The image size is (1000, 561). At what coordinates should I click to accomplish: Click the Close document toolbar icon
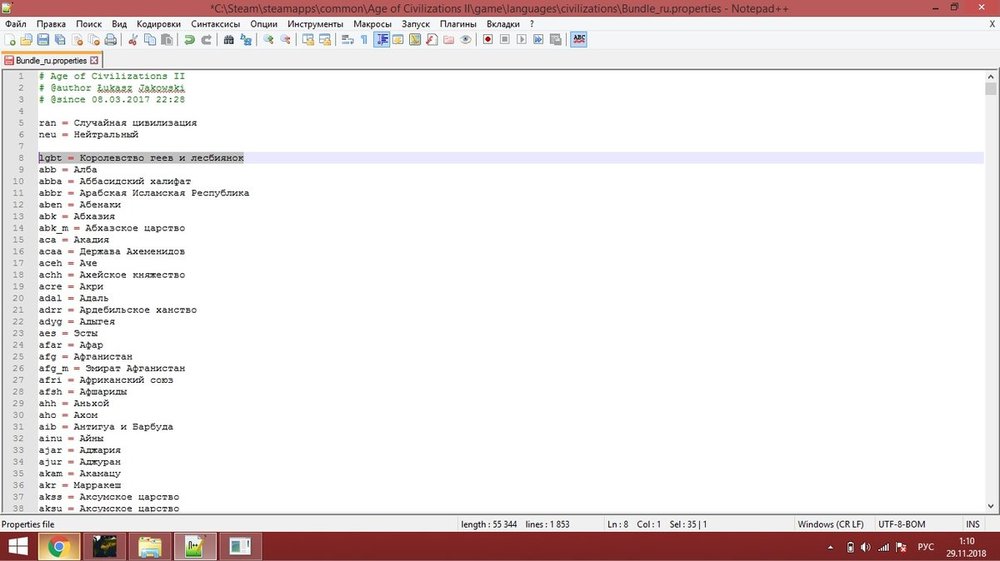[x=77, y=40]
